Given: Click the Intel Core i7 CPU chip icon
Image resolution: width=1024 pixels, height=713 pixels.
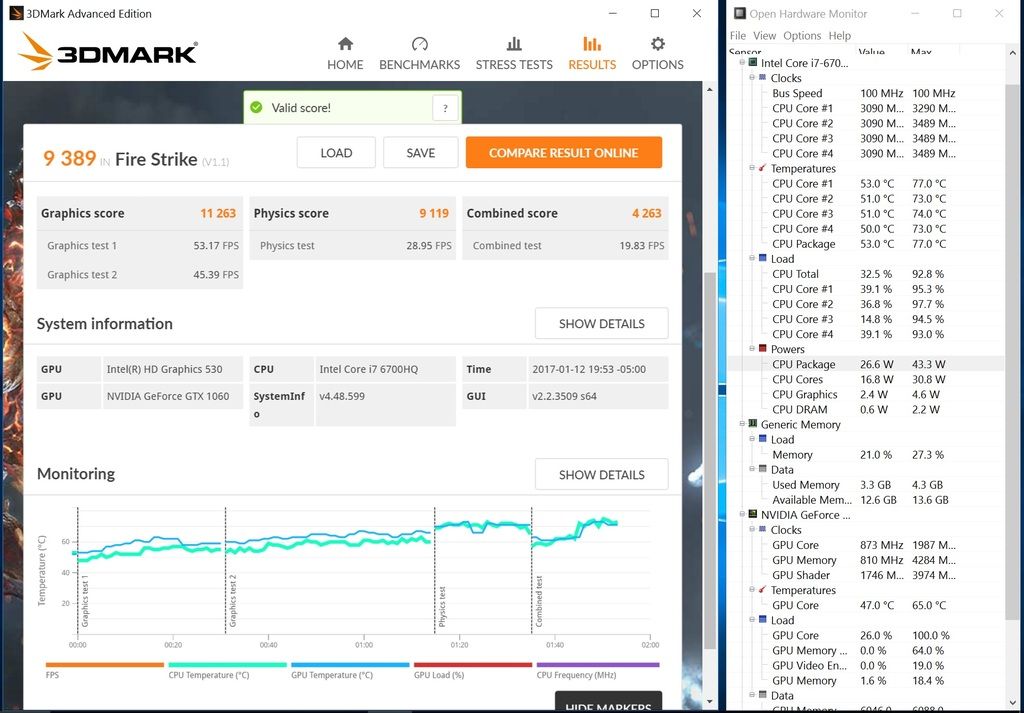Looking at the screenshot, I should [752, 63].
